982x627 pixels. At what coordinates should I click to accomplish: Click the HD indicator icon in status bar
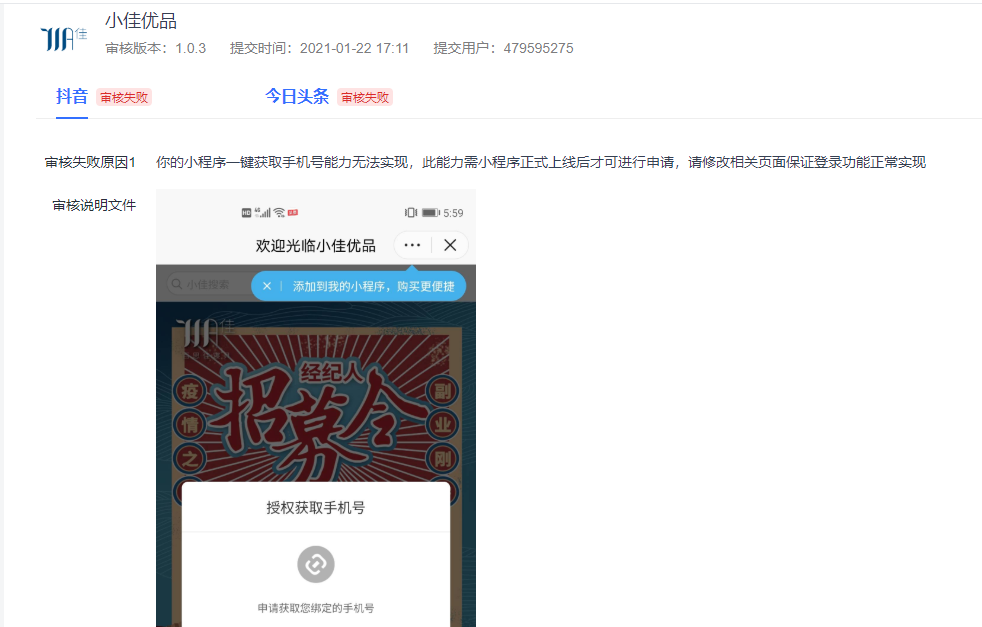pyautogui.click(x=246, y=213)
